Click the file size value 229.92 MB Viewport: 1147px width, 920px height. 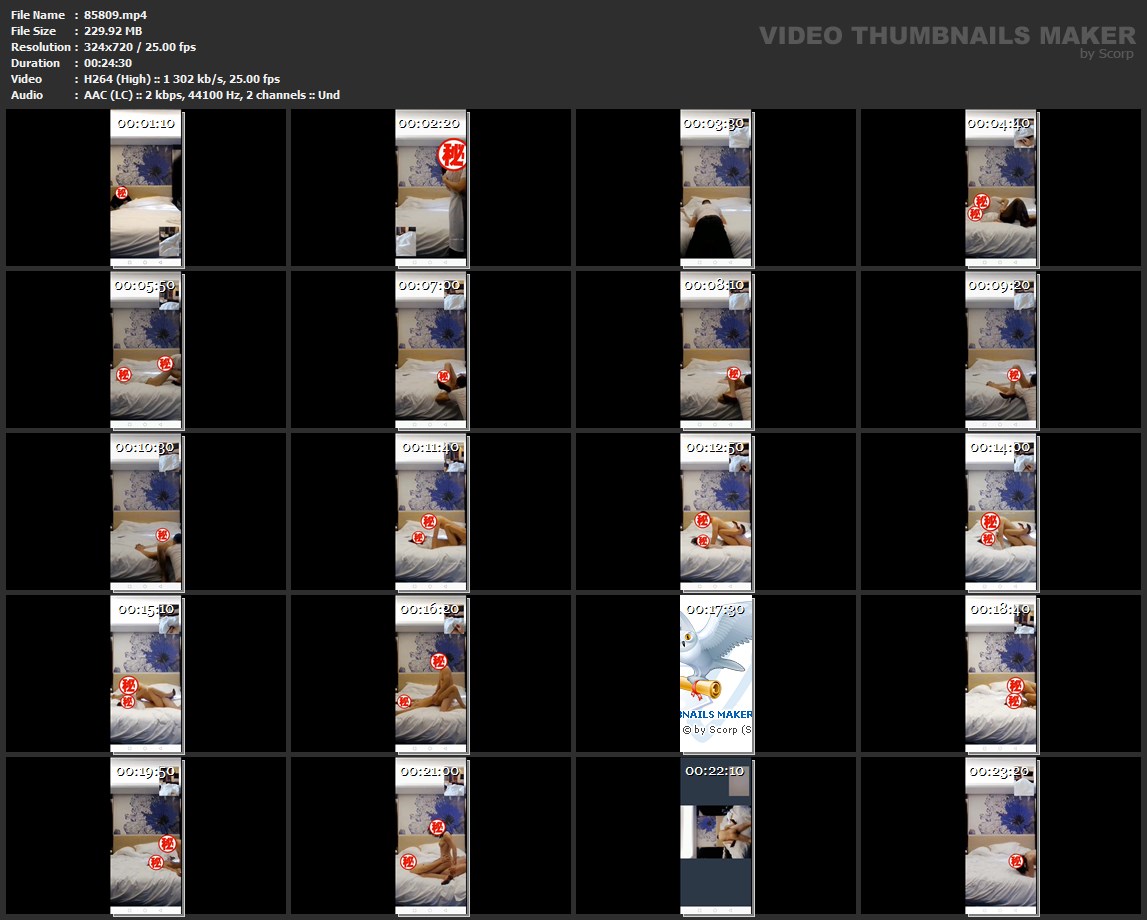(112, 31)
